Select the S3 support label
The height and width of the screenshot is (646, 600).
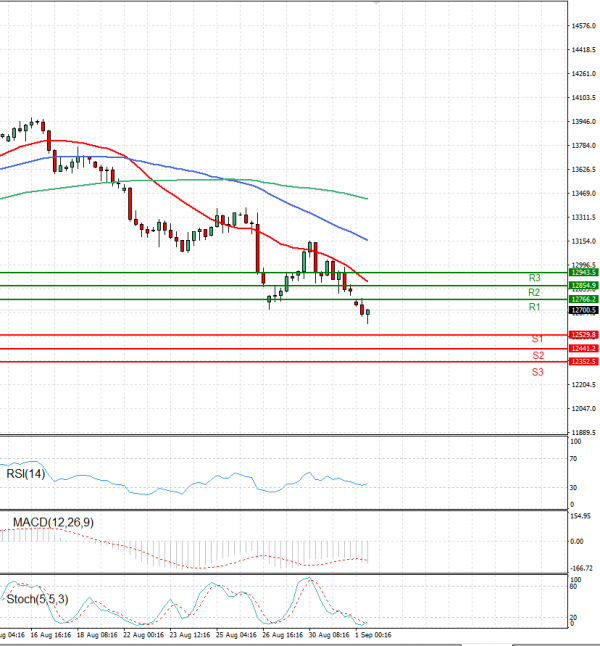point(538,372)
